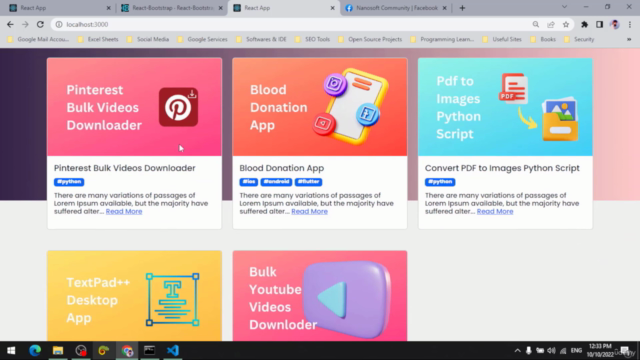Open a new browser tab
Screen dimensions: 640x360
tap(462, 8)
